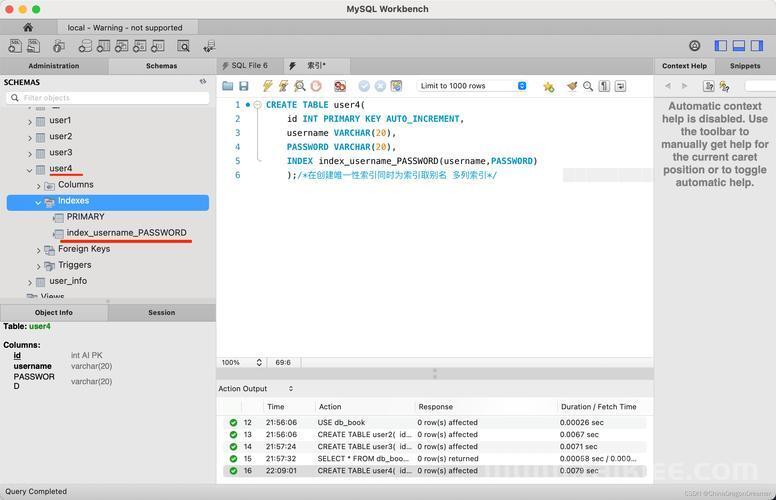Refresh schemas list icon
Screen dimensions: 776x500
(203, 81)
